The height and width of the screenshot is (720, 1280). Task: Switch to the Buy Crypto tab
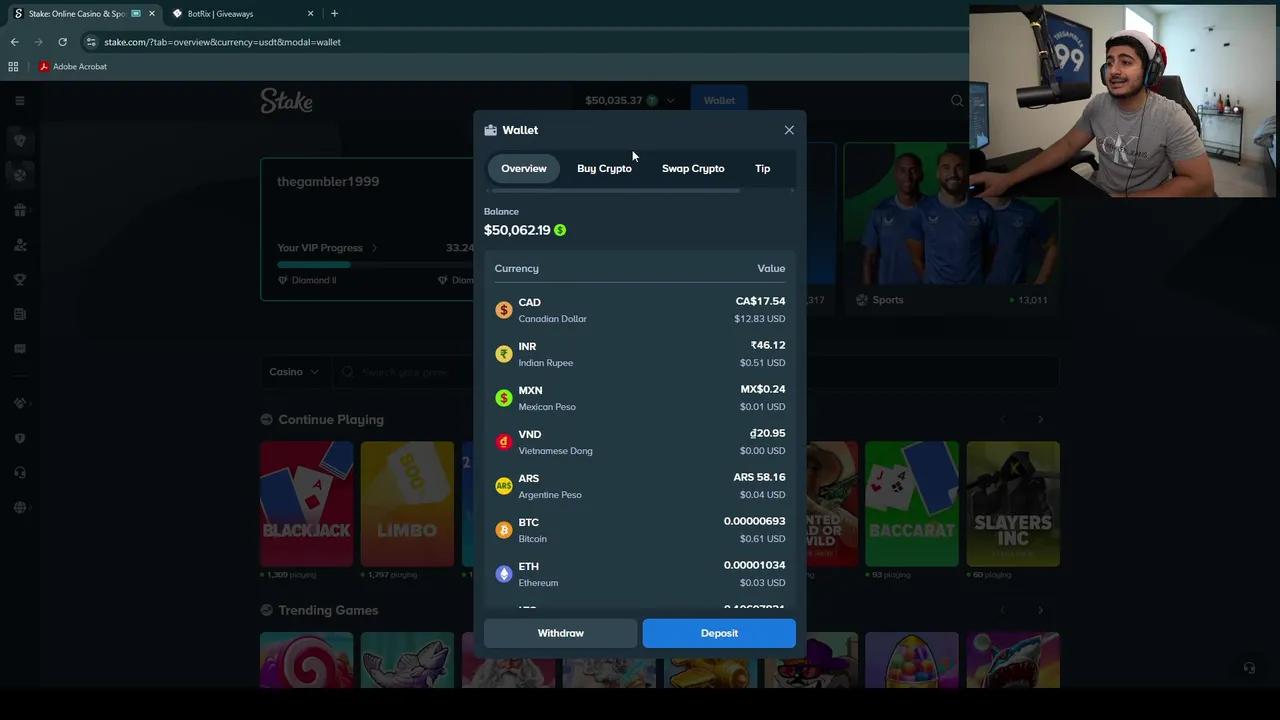(604, 168)
